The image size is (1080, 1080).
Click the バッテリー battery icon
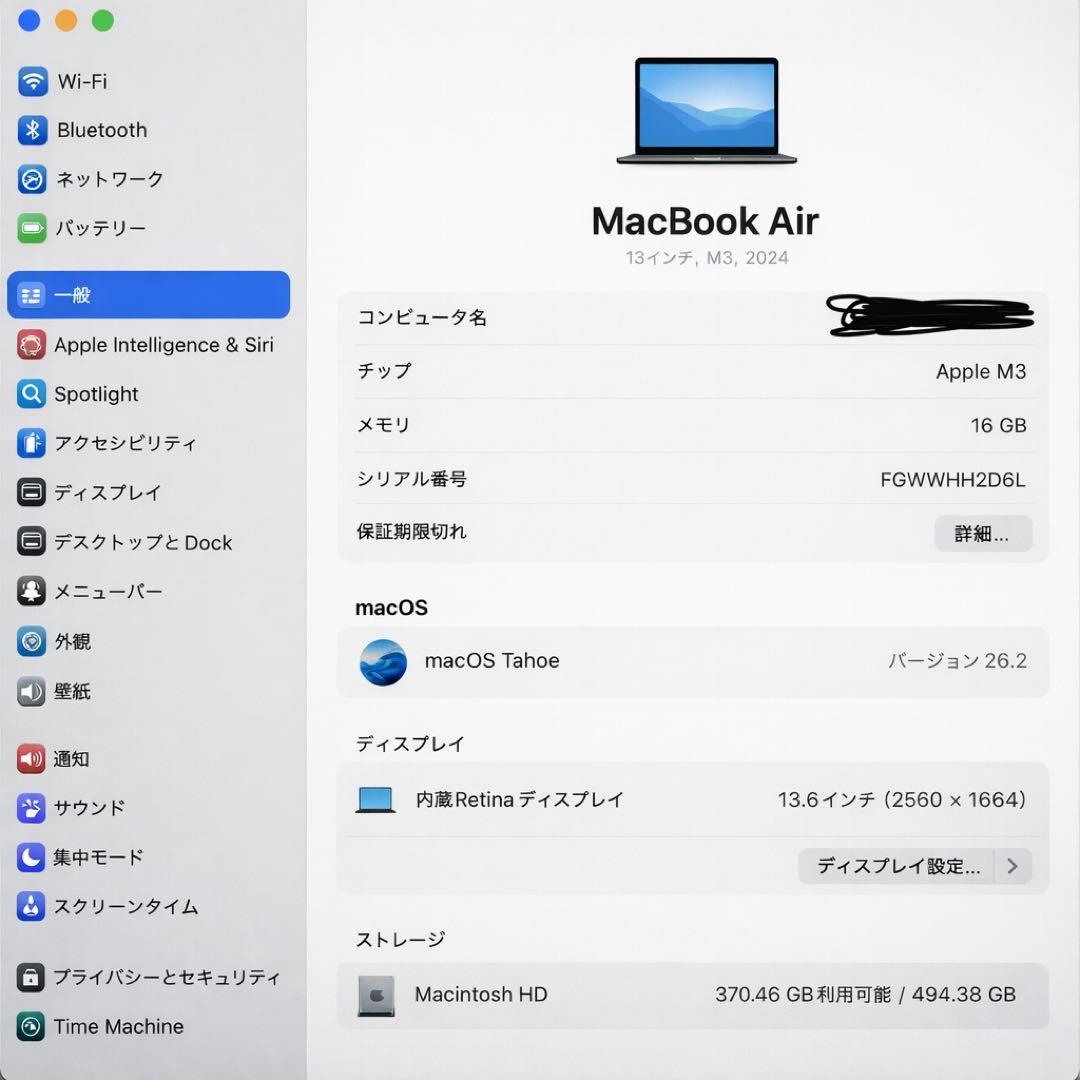tap(32, 228)
